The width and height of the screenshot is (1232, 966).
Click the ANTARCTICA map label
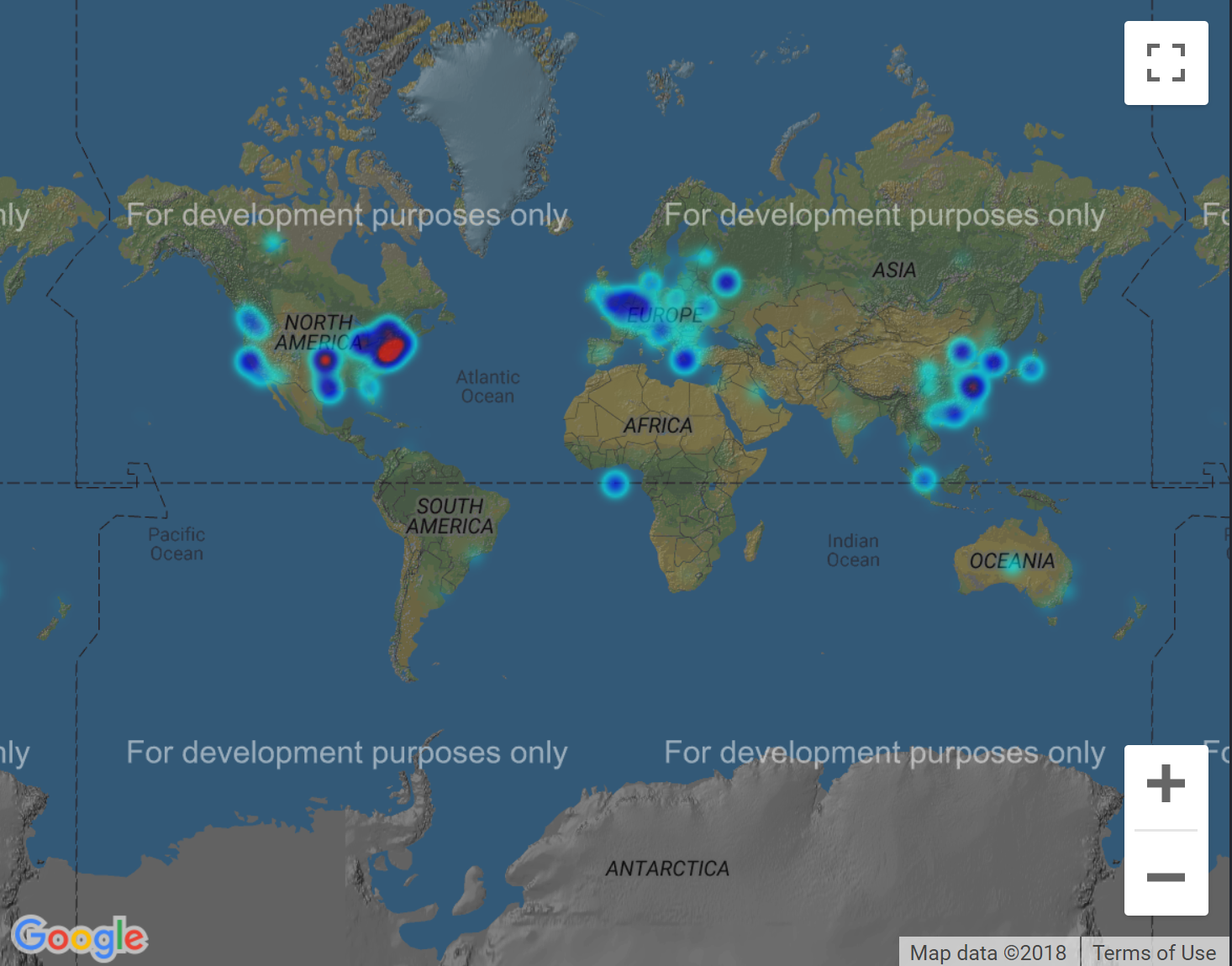click(667, 869)
